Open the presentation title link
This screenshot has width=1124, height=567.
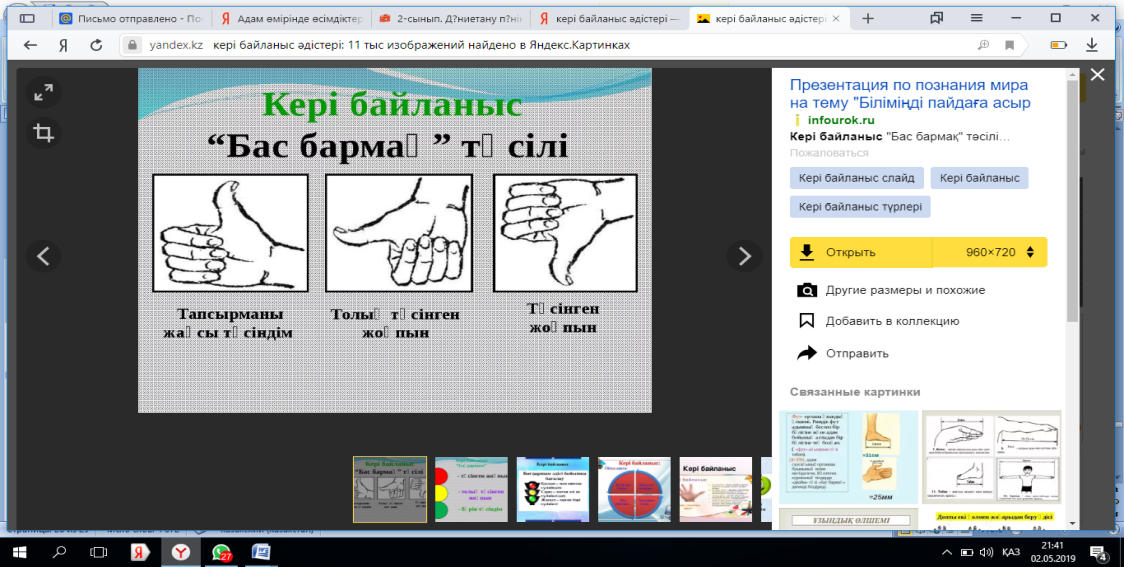point(910,94)
